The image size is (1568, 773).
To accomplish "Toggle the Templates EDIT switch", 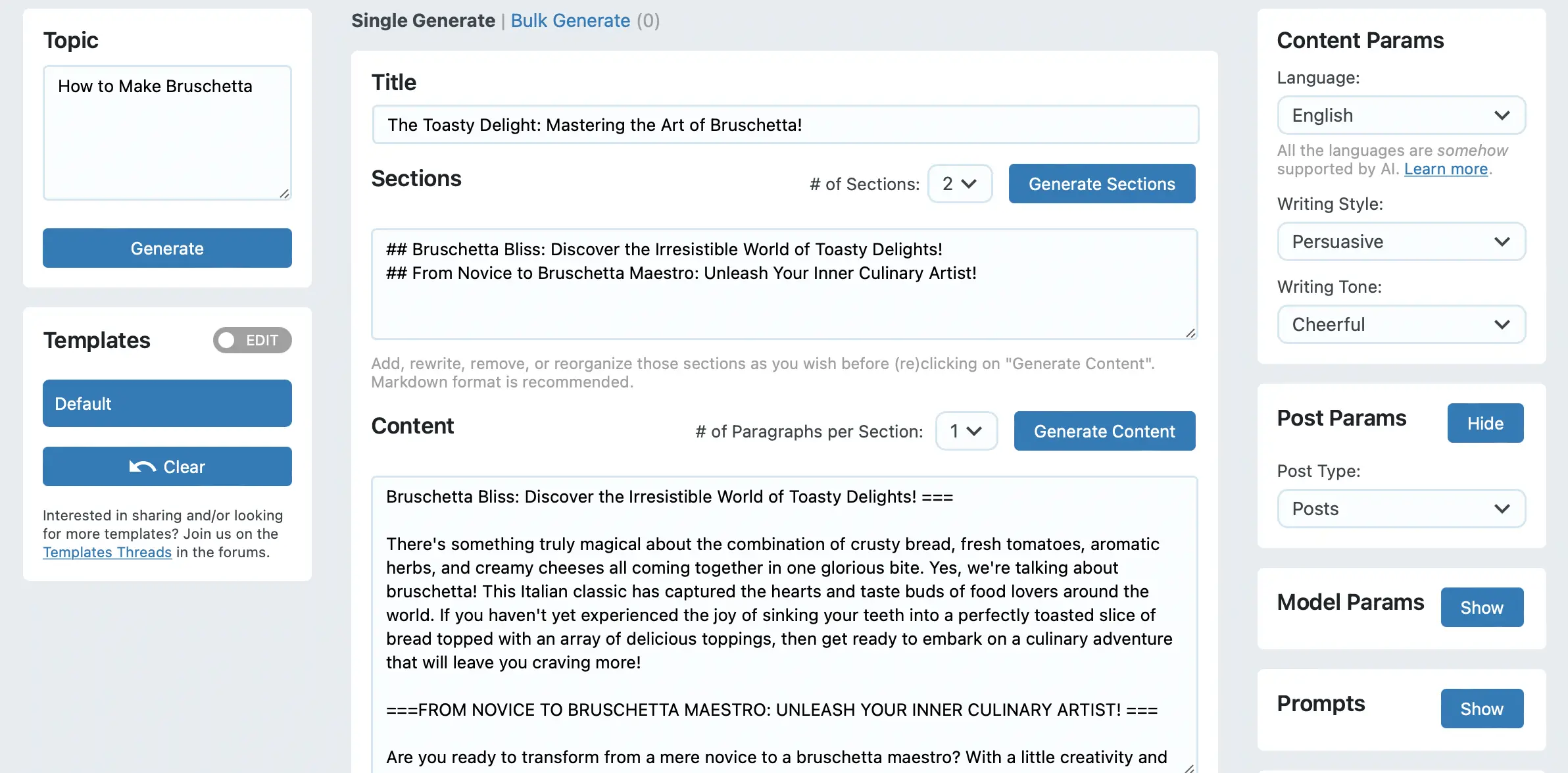I will 252,340.
